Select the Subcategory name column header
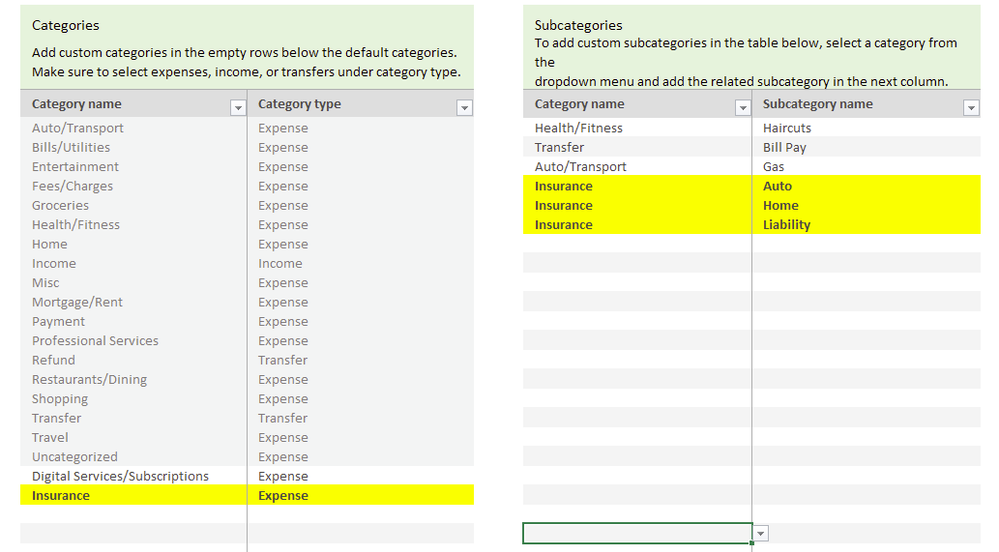The image size is (999, 552). (x=866, y=104)
